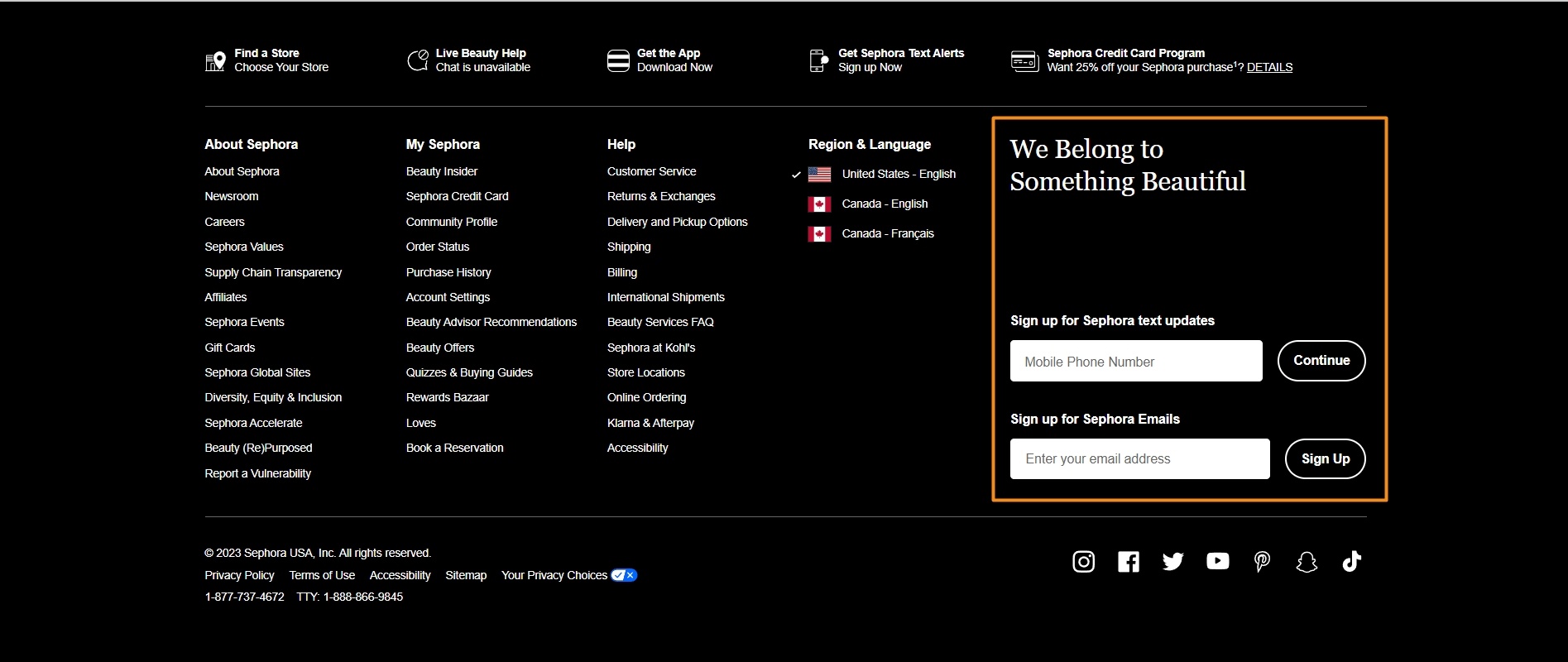Open the Sephora Values link
The width and height of the screenshot is (1568, 662).
point(244,247)
